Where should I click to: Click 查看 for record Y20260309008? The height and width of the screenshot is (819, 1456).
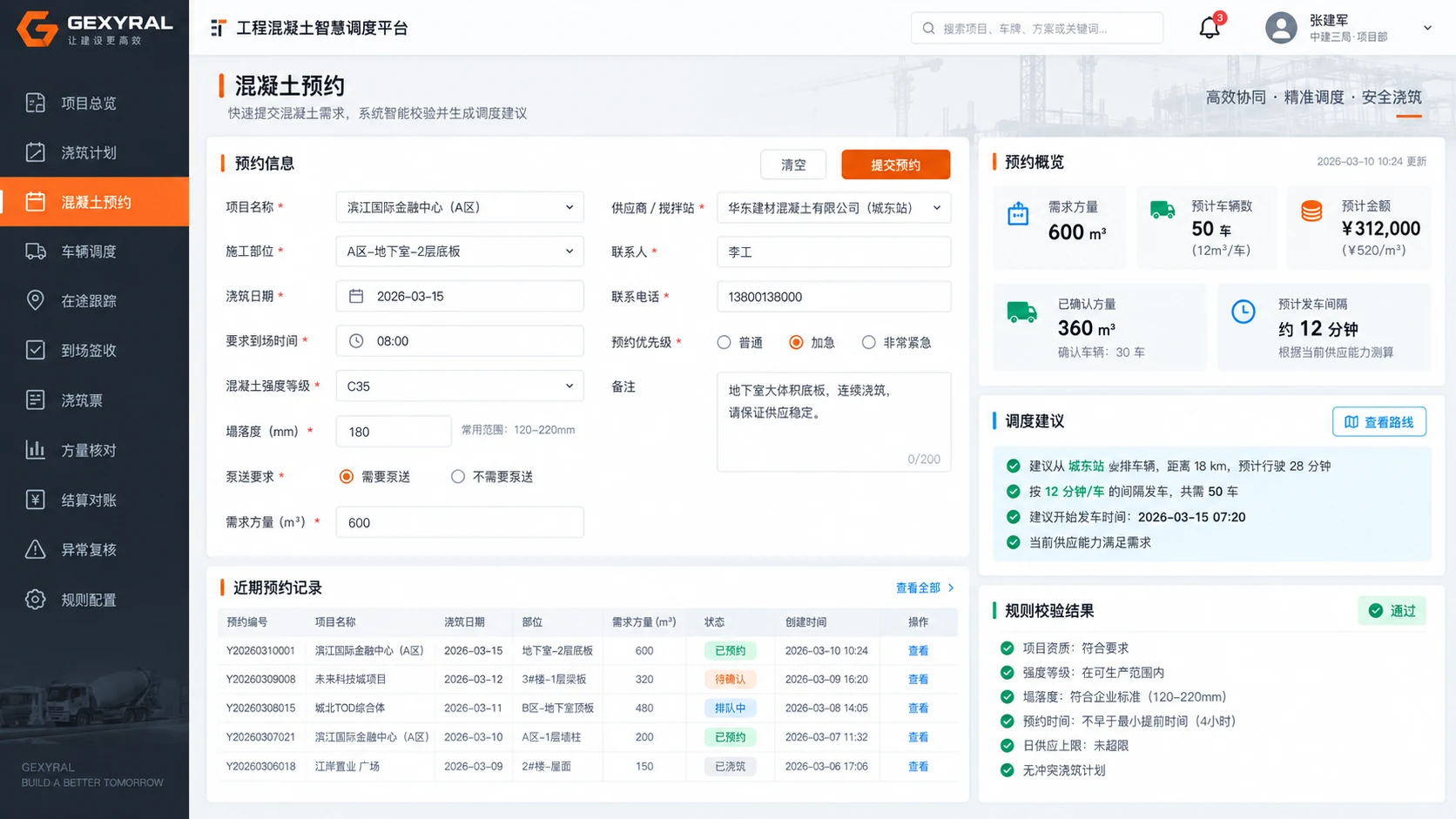[918, 679]
